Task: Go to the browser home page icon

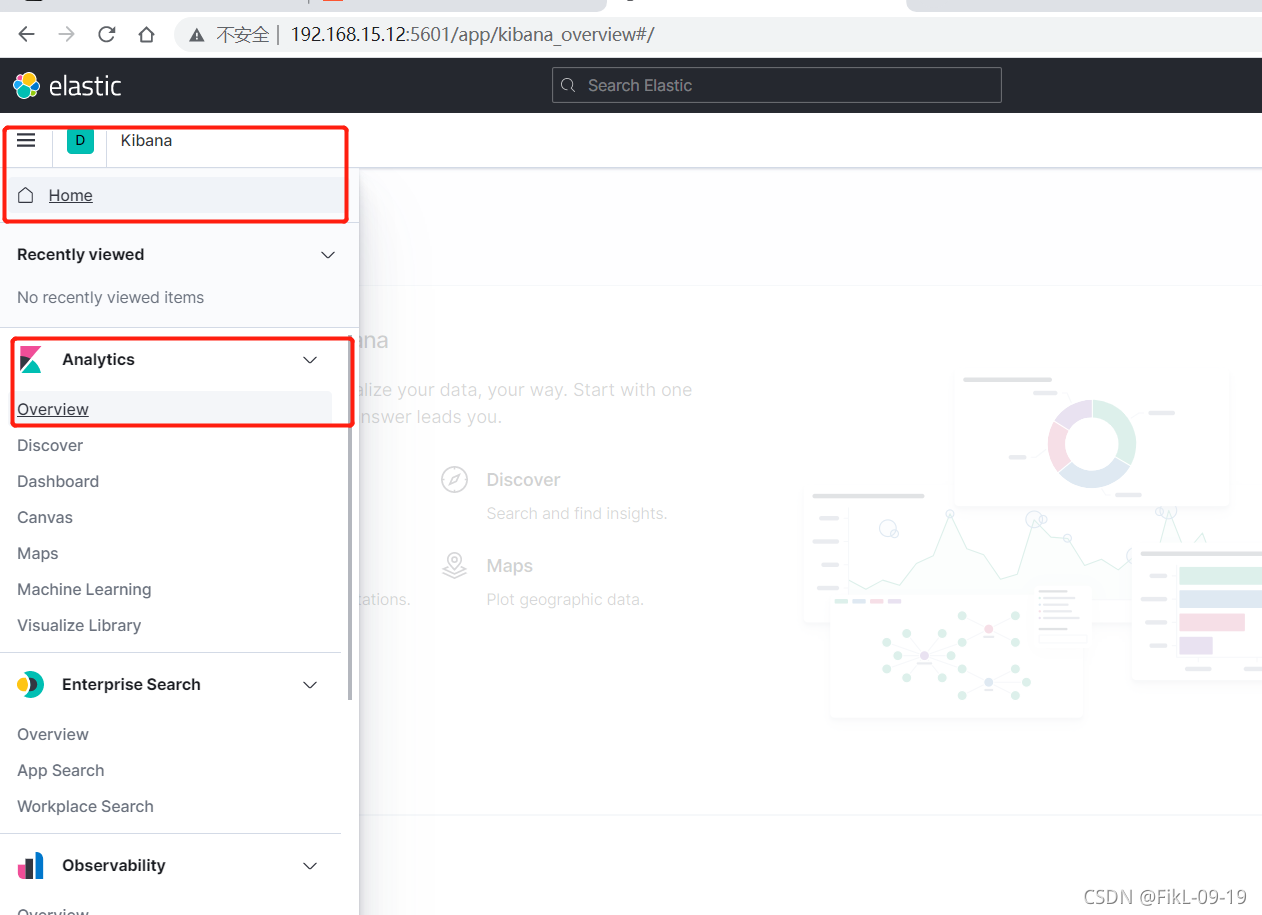Action: [x=147, y=35]
